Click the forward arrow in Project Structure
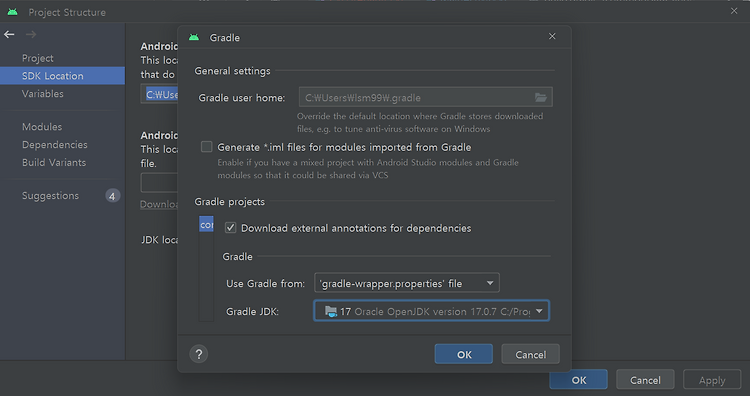This screenshot has width=750, height=396. point(31,34)
